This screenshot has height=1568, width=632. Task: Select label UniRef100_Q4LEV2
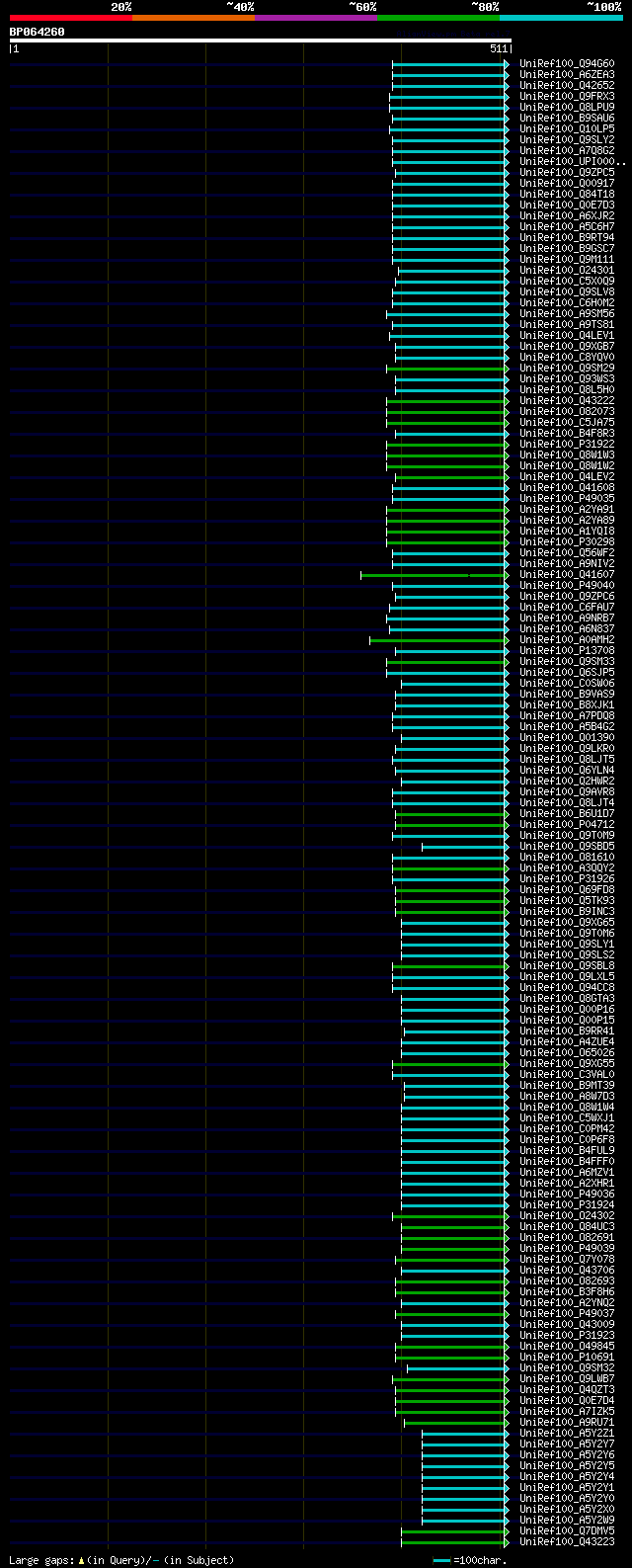(x=567, y=476)
